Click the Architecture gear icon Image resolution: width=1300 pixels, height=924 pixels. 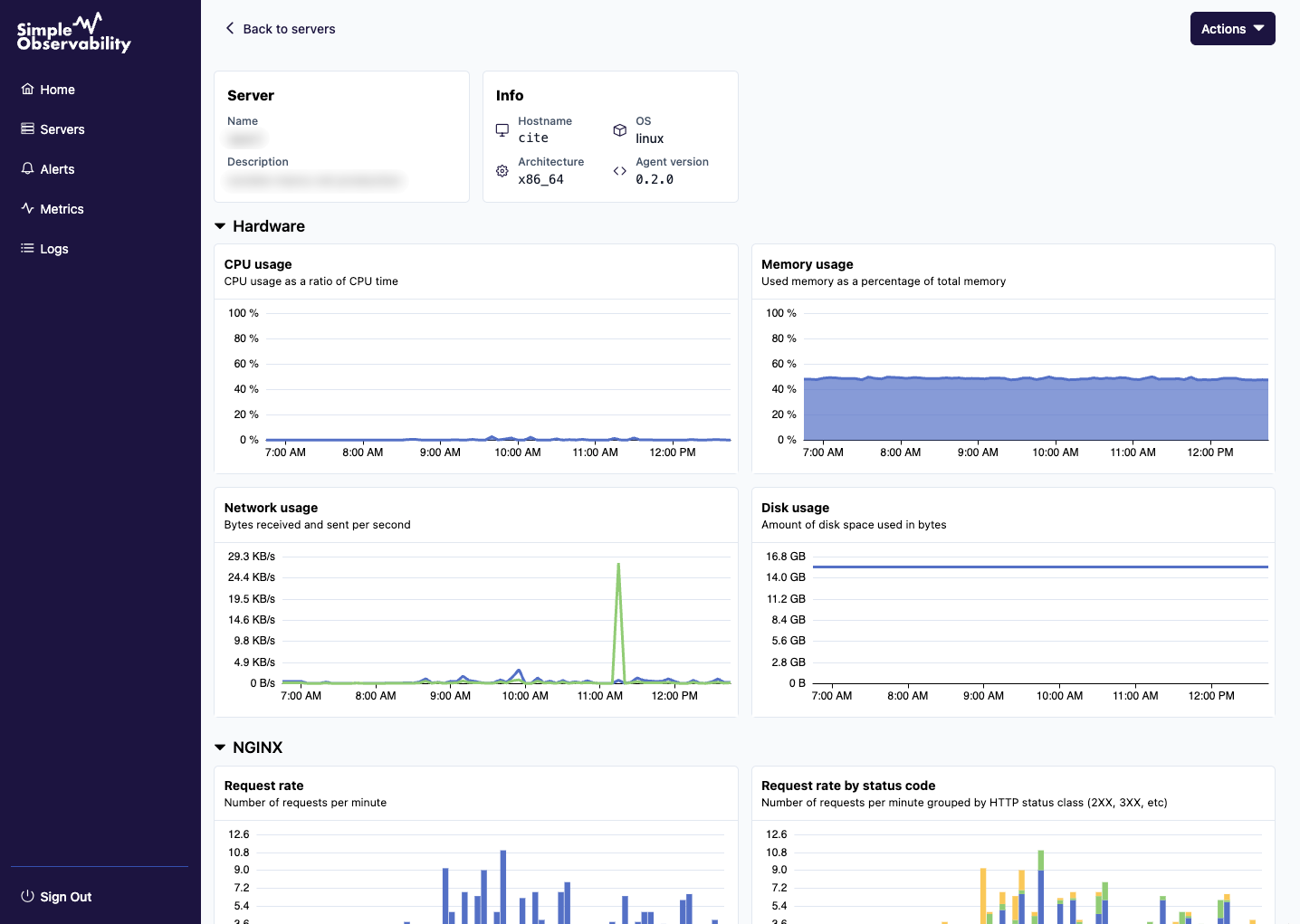tap(502, 171)
